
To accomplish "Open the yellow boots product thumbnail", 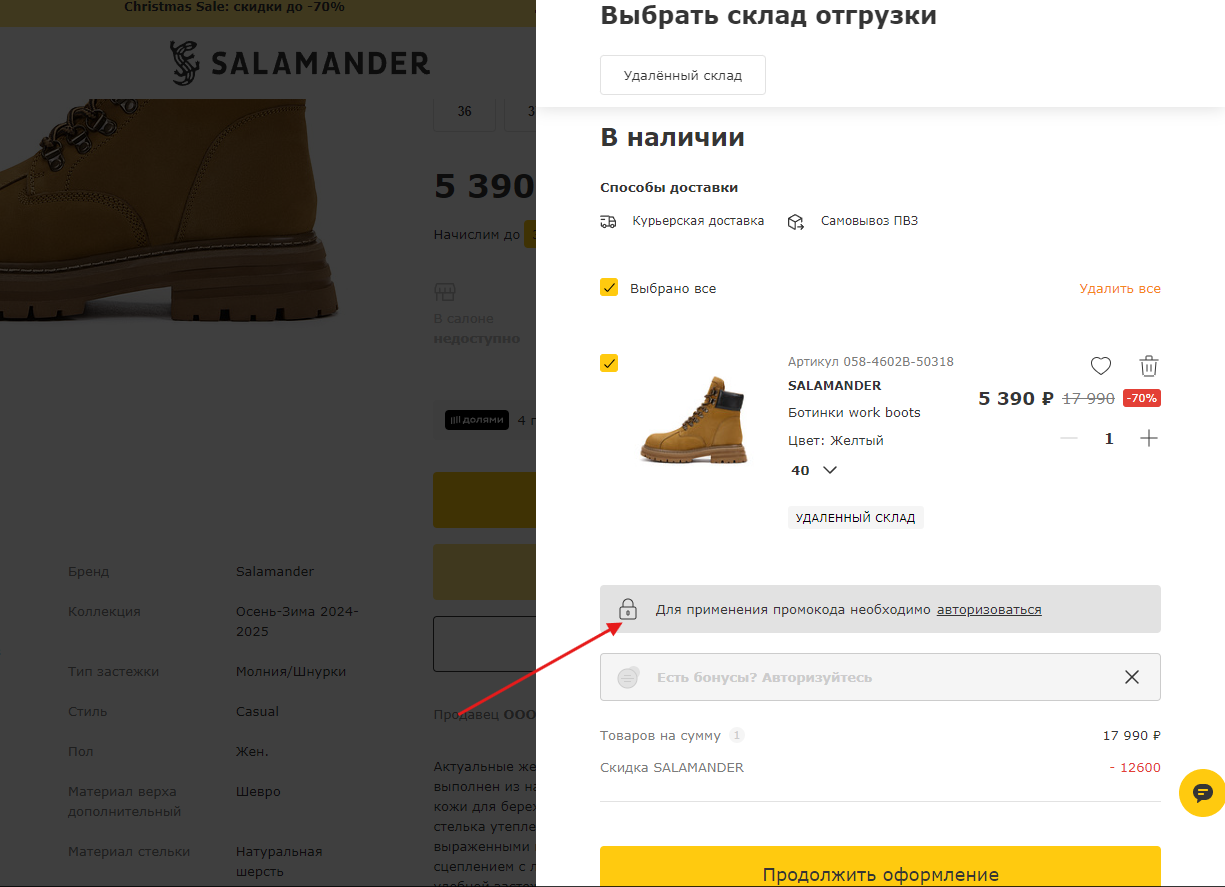I will click(x=694, y=418).
